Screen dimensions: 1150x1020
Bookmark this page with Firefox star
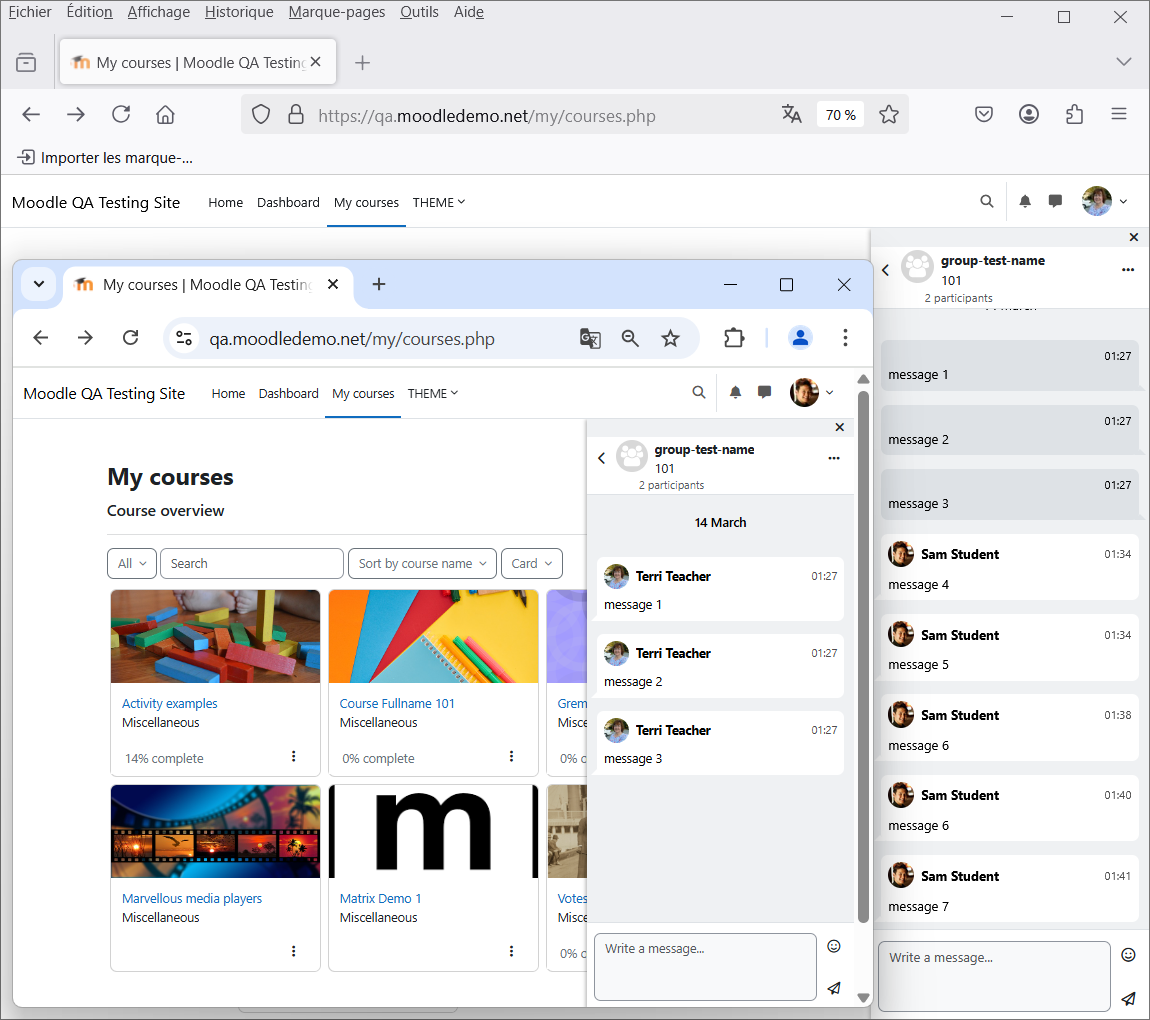point(889,114)
